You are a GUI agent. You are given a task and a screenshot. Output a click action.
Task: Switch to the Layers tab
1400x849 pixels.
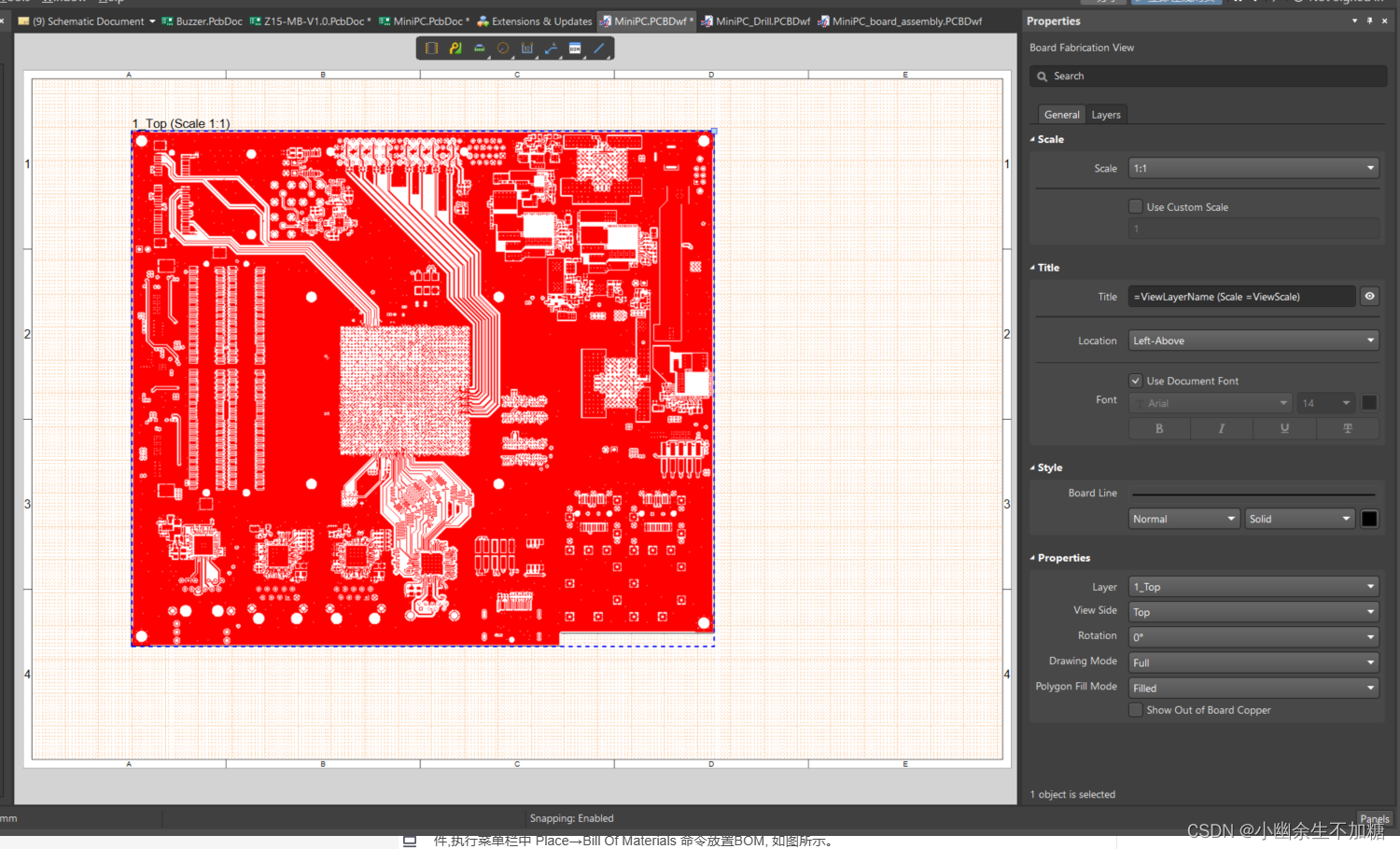tap(1106, 115)
